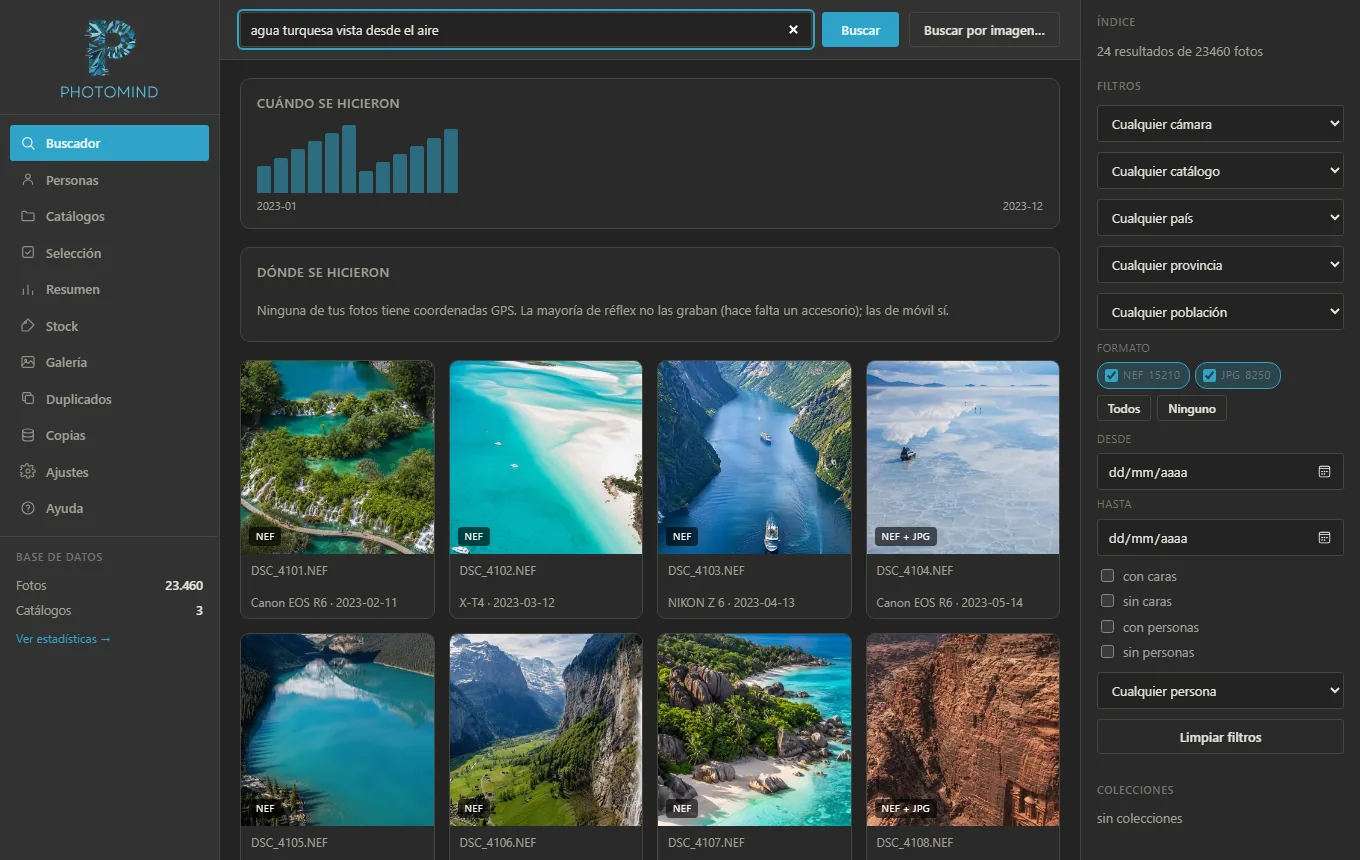Open the DSC_4102.NEF thumbnail
This screenshot has height=860, width=1360.
tap(545, 457)
